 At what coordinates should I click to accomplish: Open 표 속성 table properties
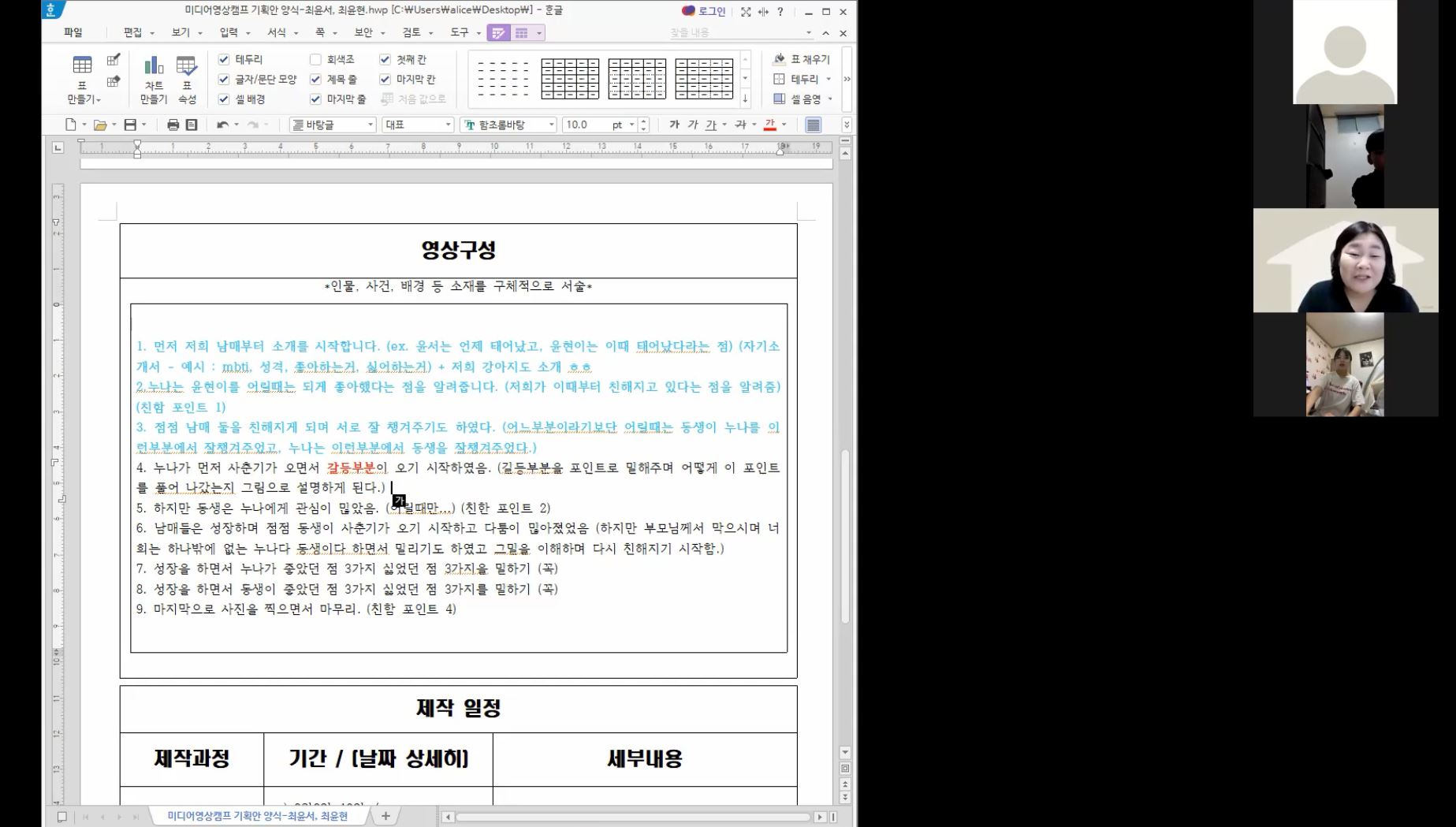187,79
